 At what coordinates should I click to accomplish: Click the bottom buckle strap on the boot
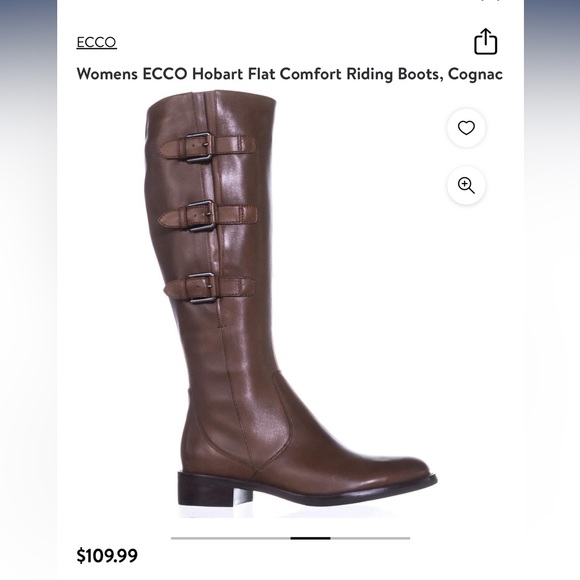coord(209,288)
